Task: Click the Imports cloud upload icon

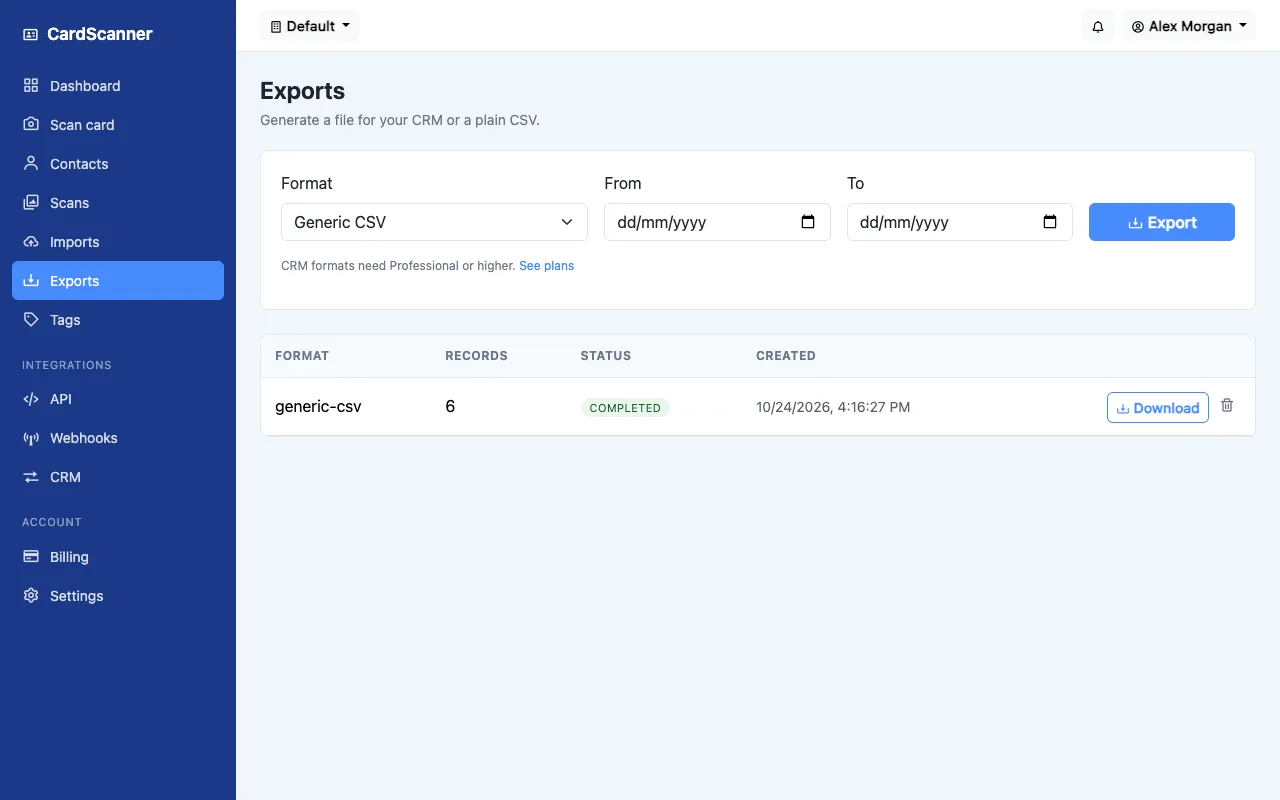Action: (x=31, y=242)
